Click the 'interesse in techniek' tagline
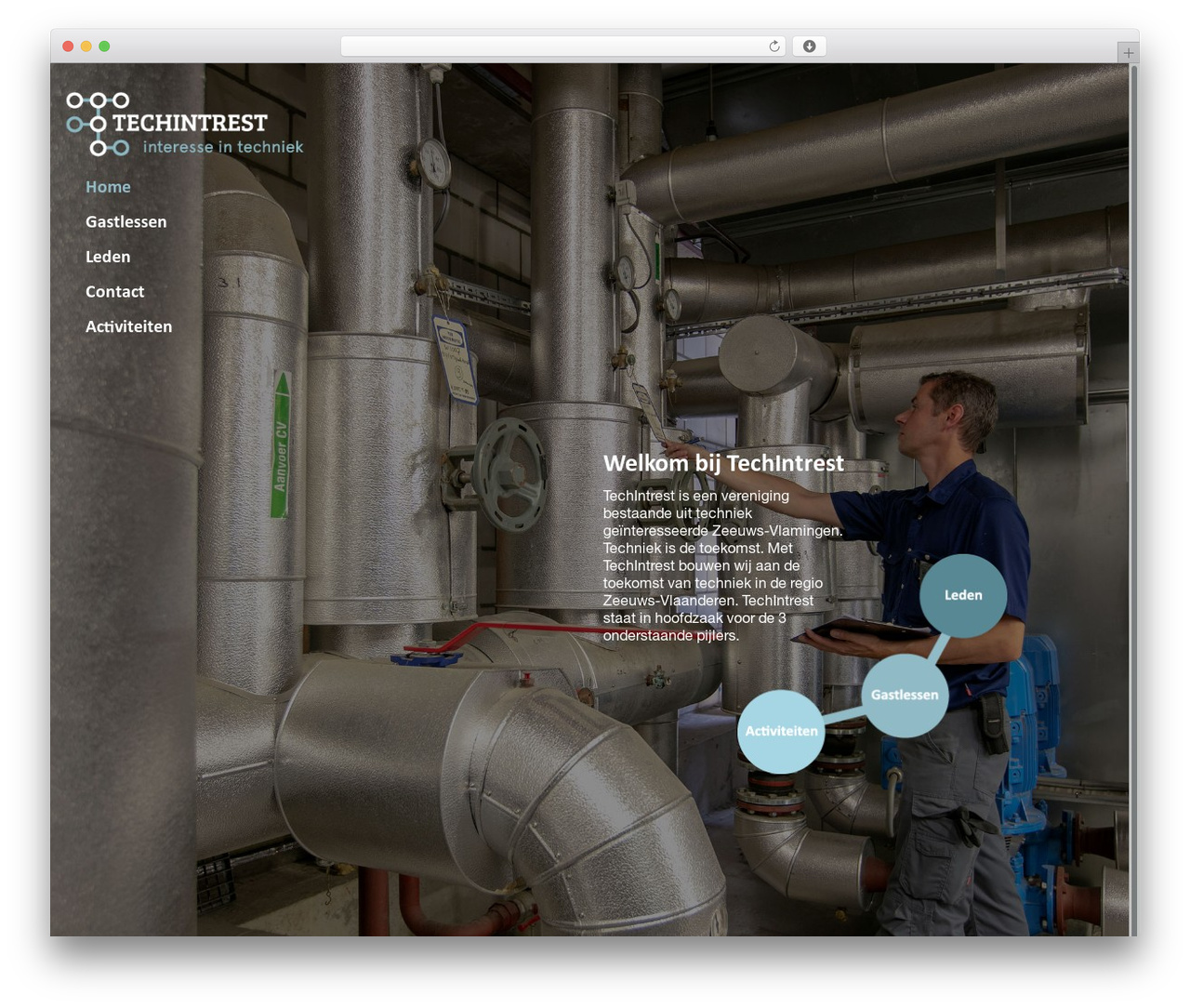The width and height of the screenshot is (1190, 1008). (x=223, y=147)
